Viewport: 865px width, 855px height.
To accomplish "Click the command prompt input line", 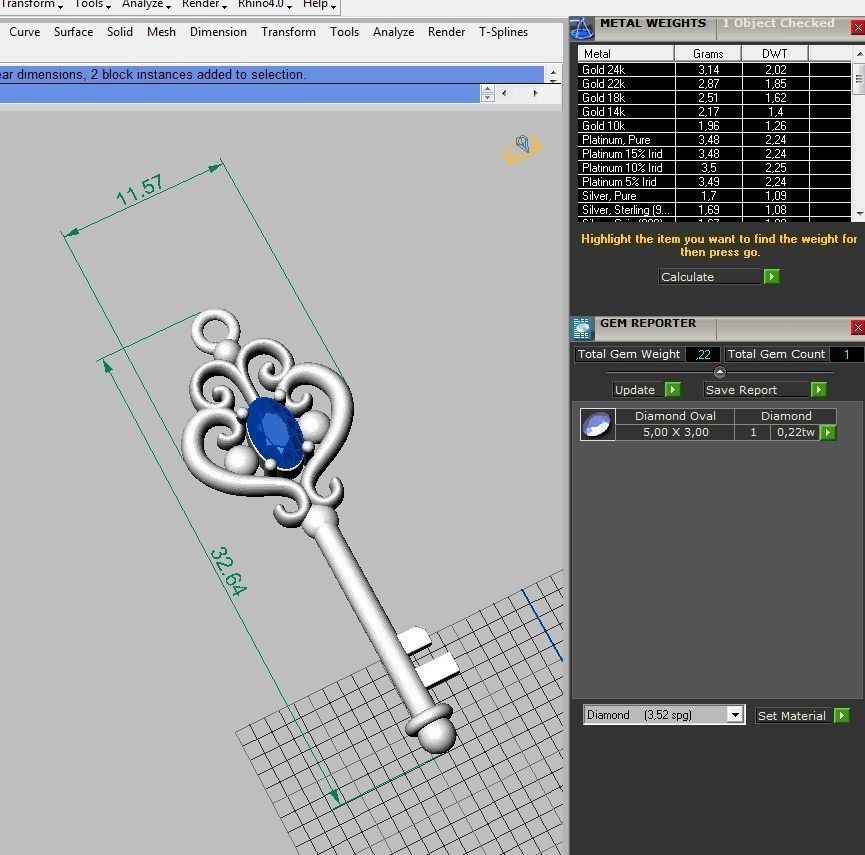I will (239, 93).
